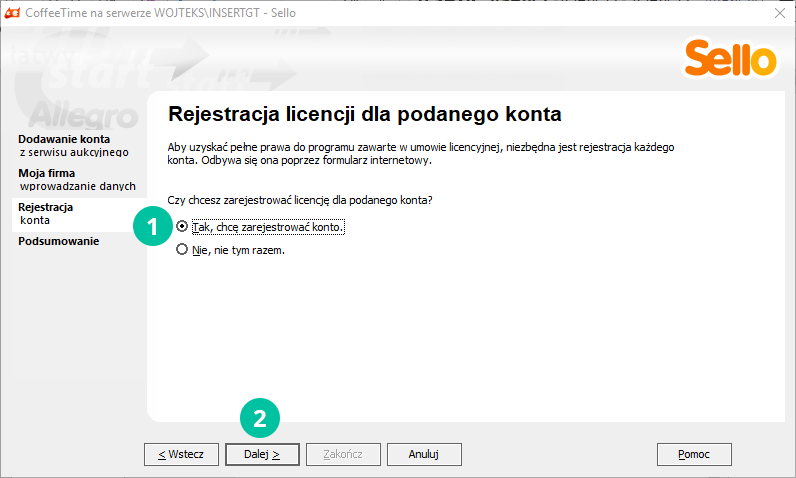Screen dimensions: 796x478
Task: Continue with the Dalej button
Action: tap(262, 454)
